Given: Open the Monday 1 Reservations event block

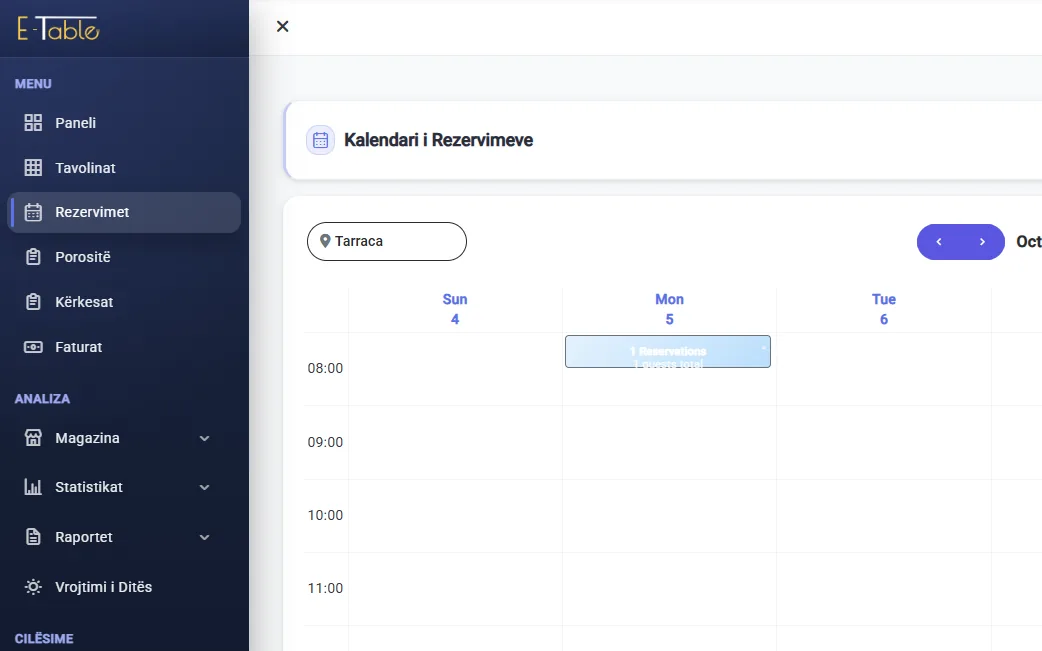Looking at the screenshot, I should click(x=668, y=351).
